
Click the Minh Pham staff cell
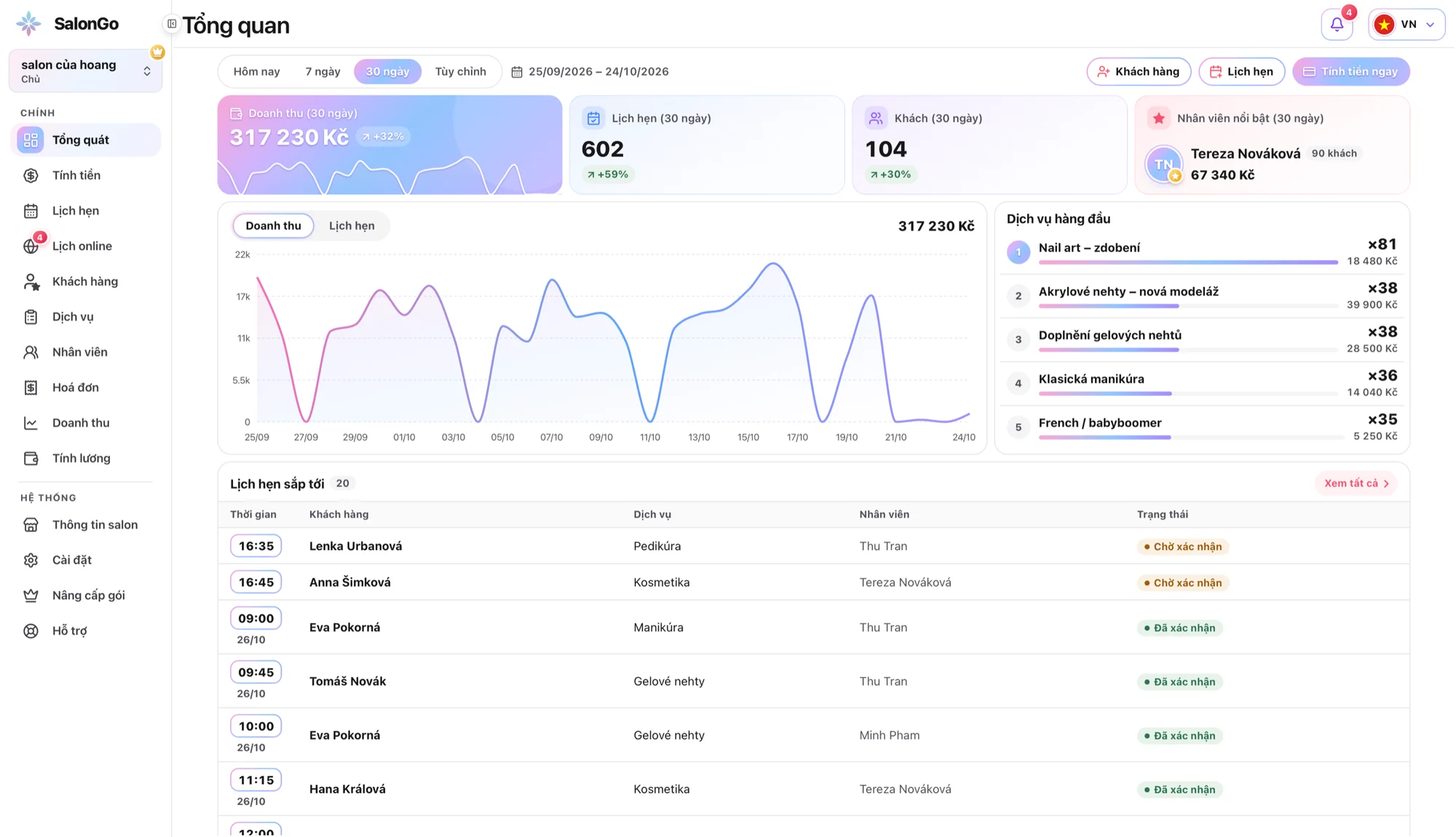pyautogui.click(x=889, y=735)
